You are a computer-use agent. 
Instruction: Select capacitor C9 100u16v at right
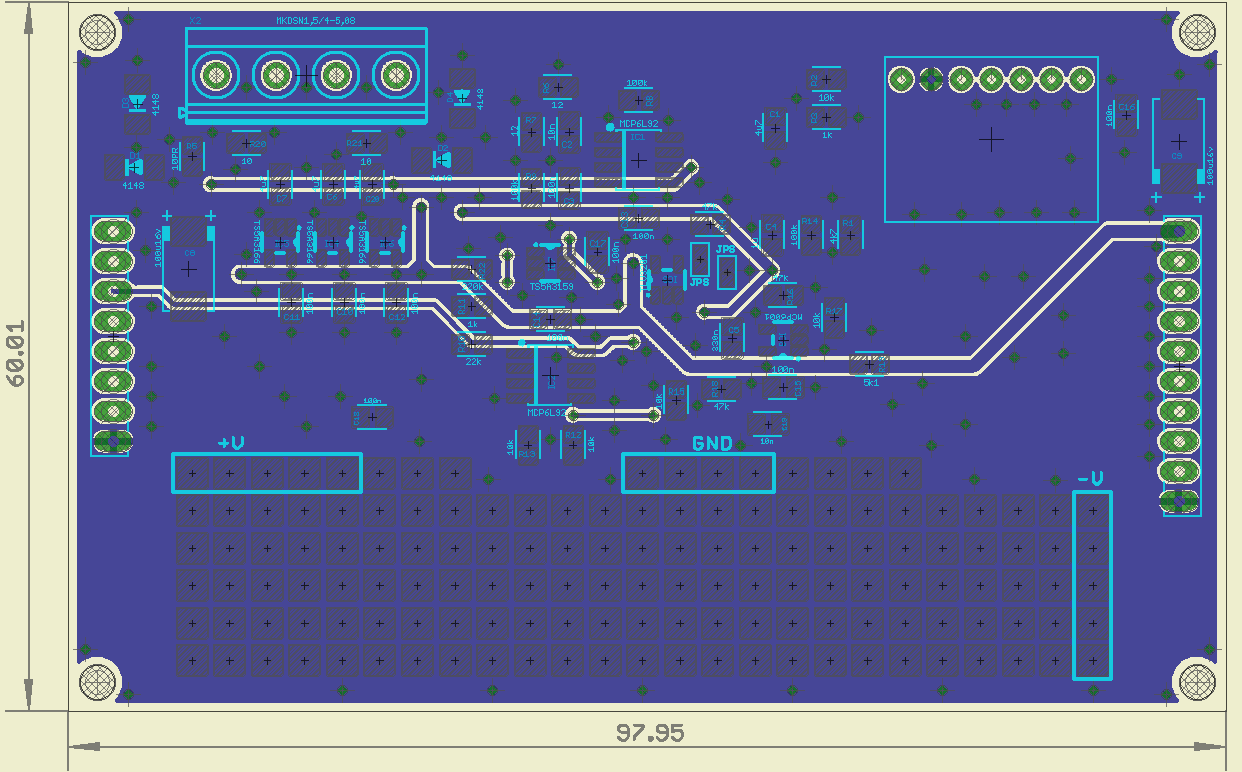1179,140
